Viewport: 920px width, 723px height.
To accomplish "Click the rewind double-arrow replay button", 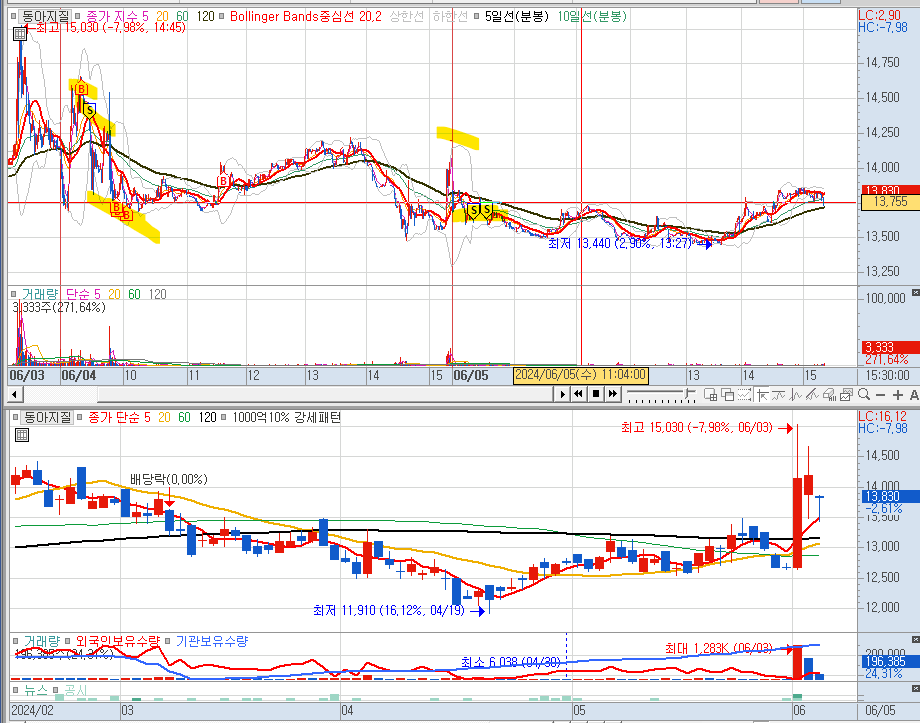I will [578, 394].
